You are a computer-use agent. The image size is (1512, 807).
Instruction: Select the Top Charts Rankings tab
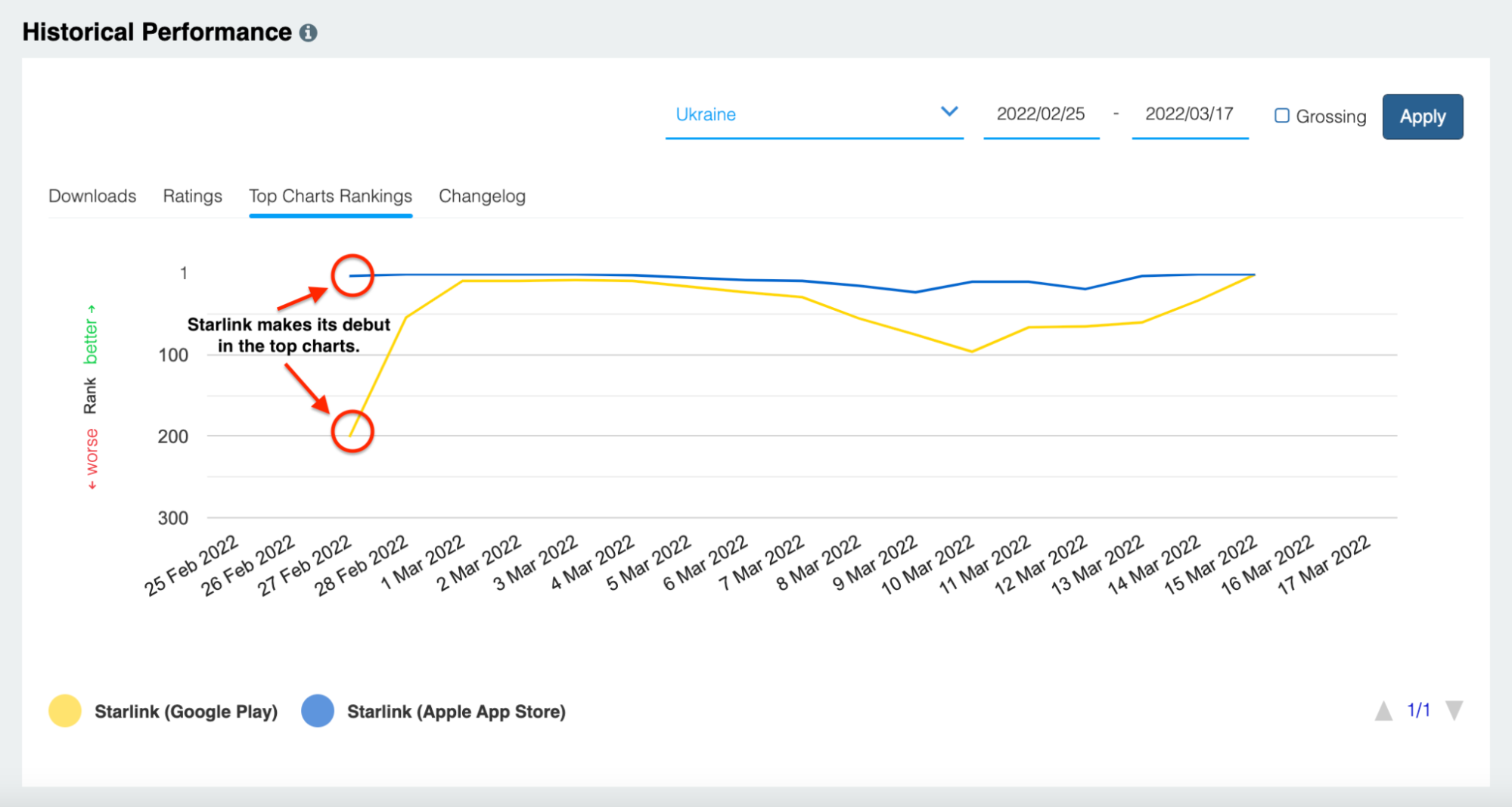[x=331, y=196]
